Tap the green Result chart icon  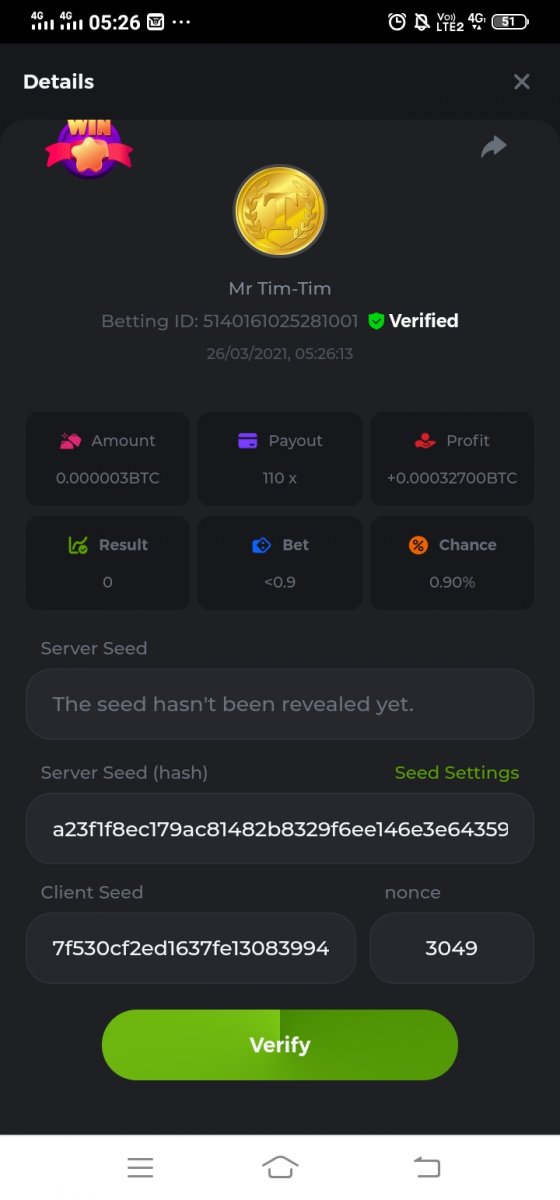pyautogui.click(x=78, y=545)
